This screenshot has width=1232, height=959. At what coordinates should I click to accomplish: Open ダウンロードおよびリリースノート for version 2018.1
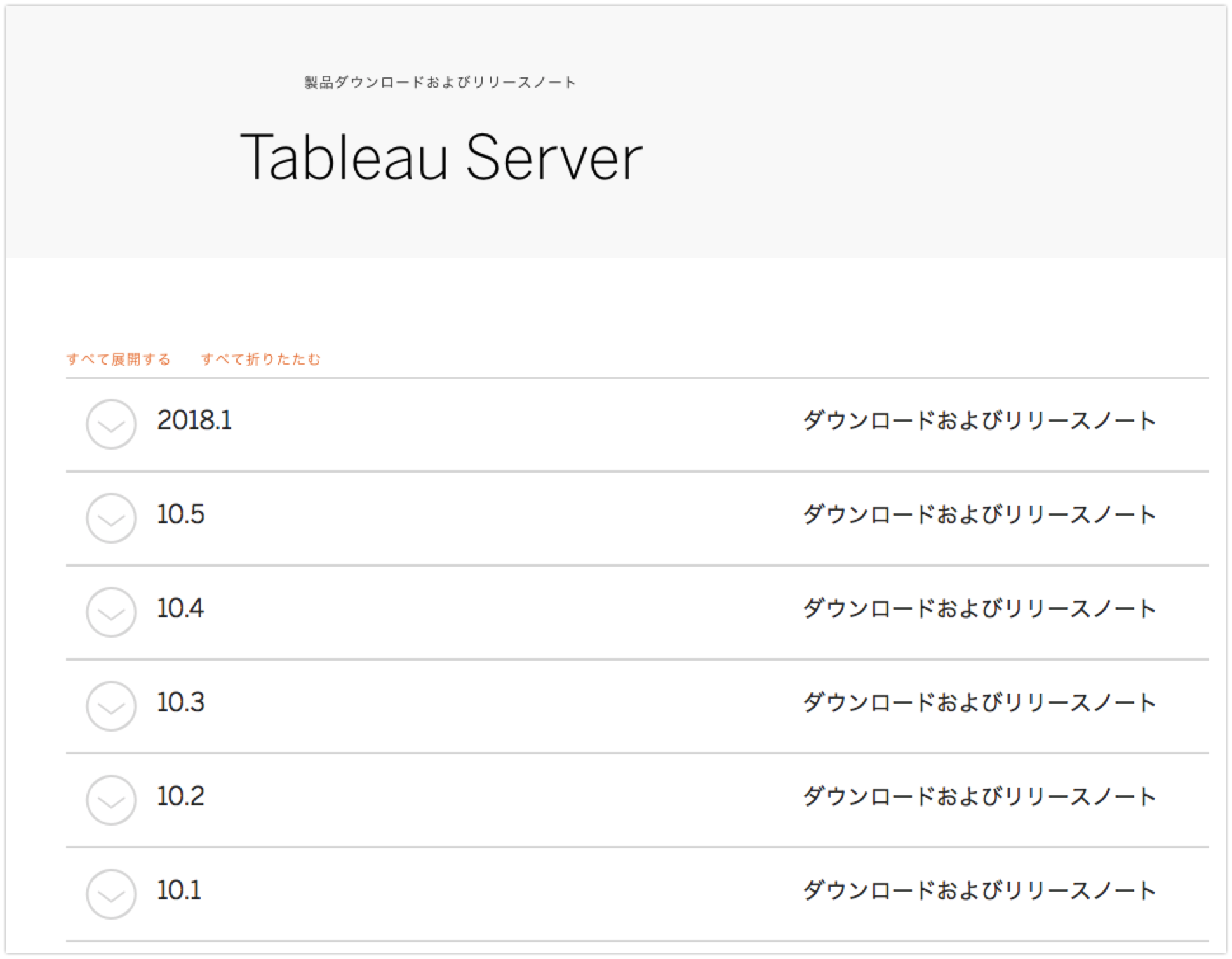click(979, 420)
